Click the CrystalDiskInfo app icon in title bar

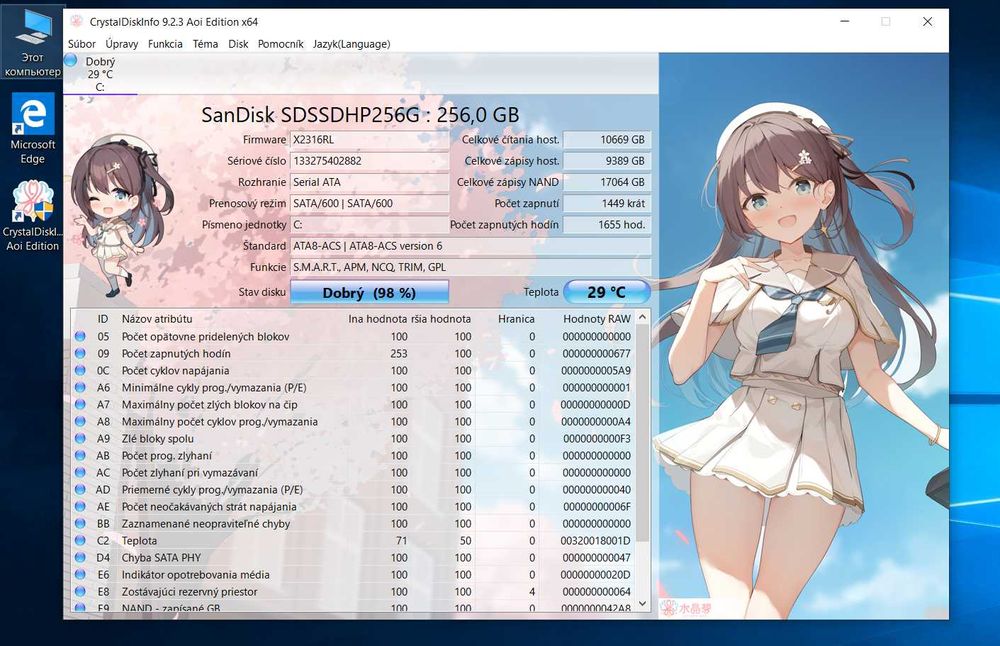[76, 22]
